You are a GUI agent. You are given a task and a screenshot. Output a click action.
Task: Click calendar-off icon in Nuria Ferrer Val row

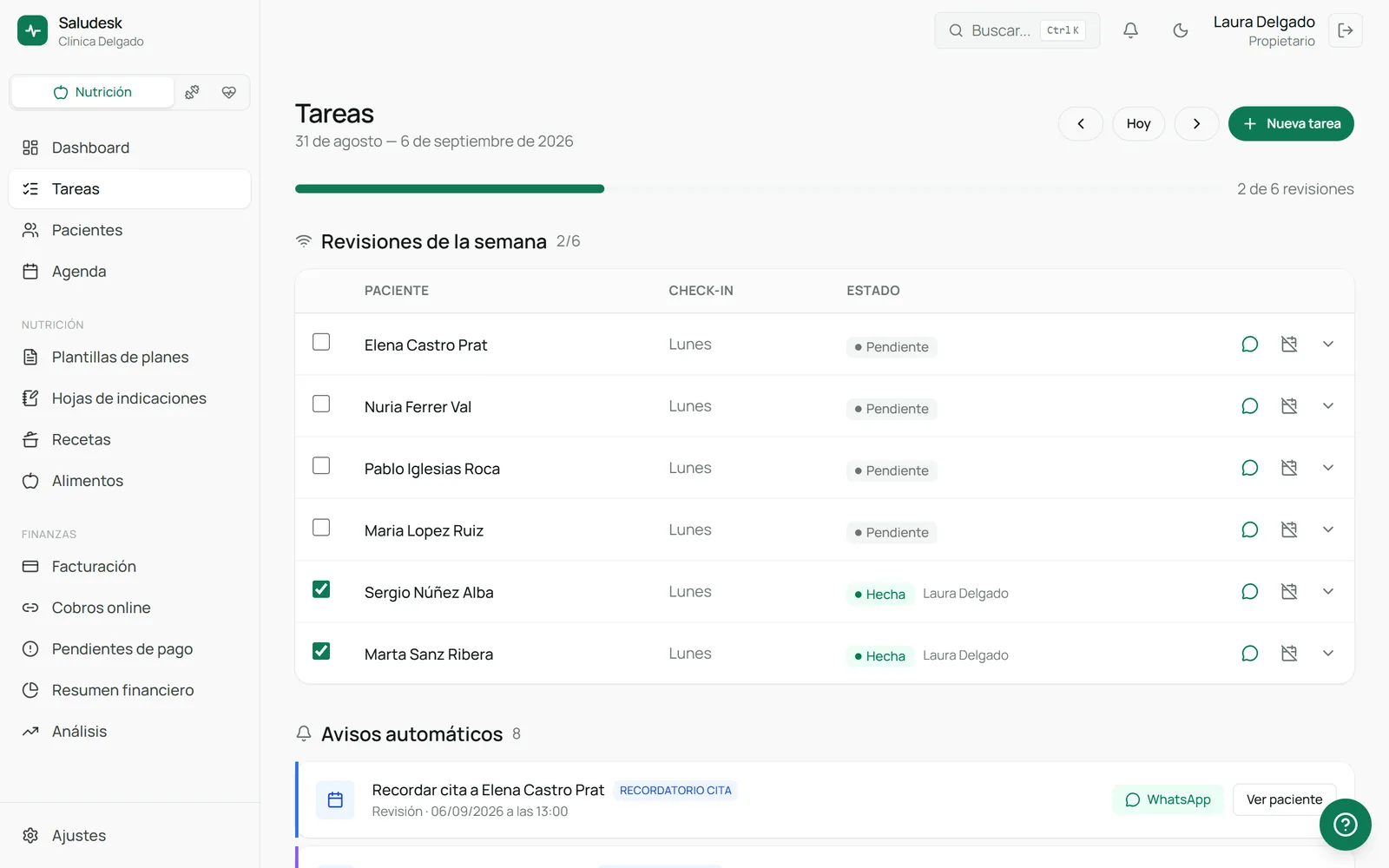tap(1289, 406)
